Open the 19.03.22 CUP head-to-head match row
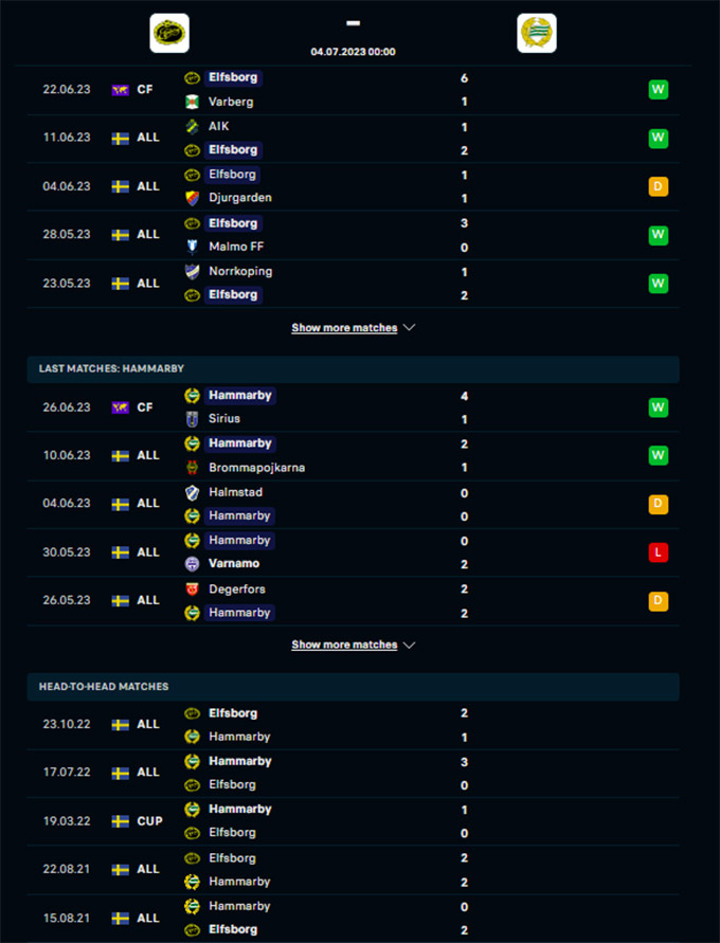Viewport: 720px width, 943px height. [x=353, y=822]
